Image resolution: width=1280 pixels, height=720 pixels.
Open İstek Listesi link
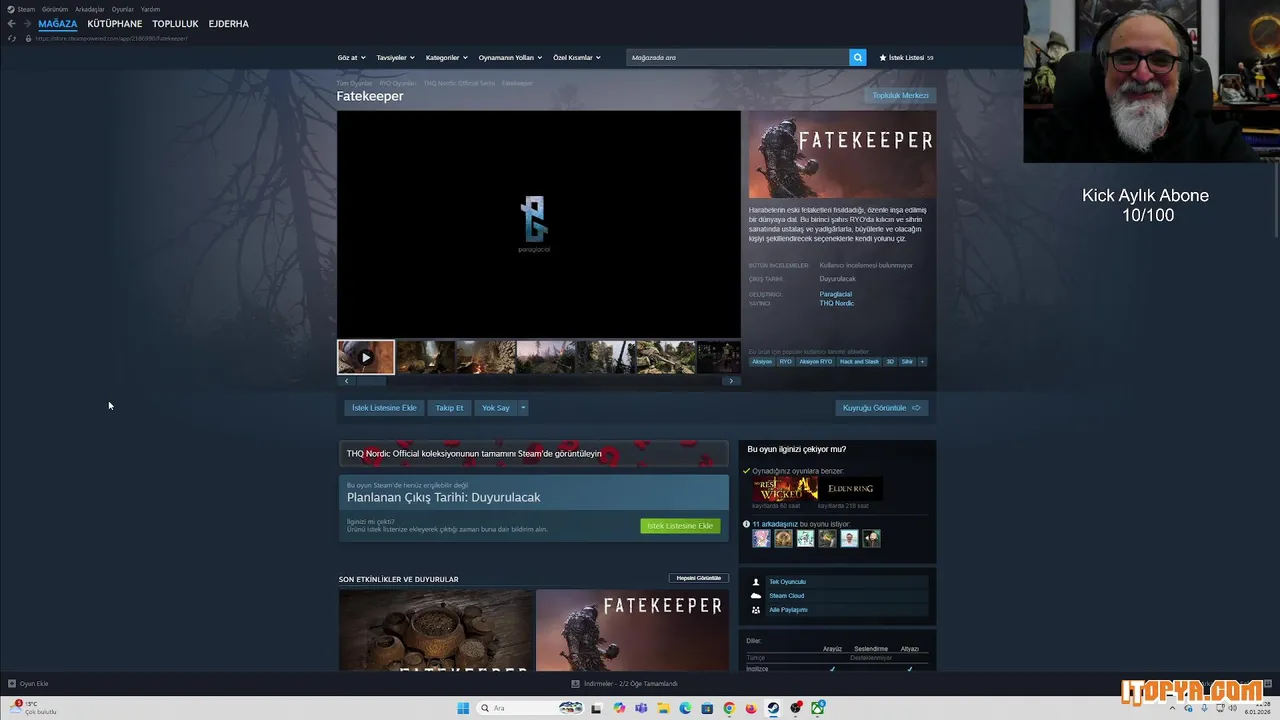pyautogui.click(x=906, y=57)
